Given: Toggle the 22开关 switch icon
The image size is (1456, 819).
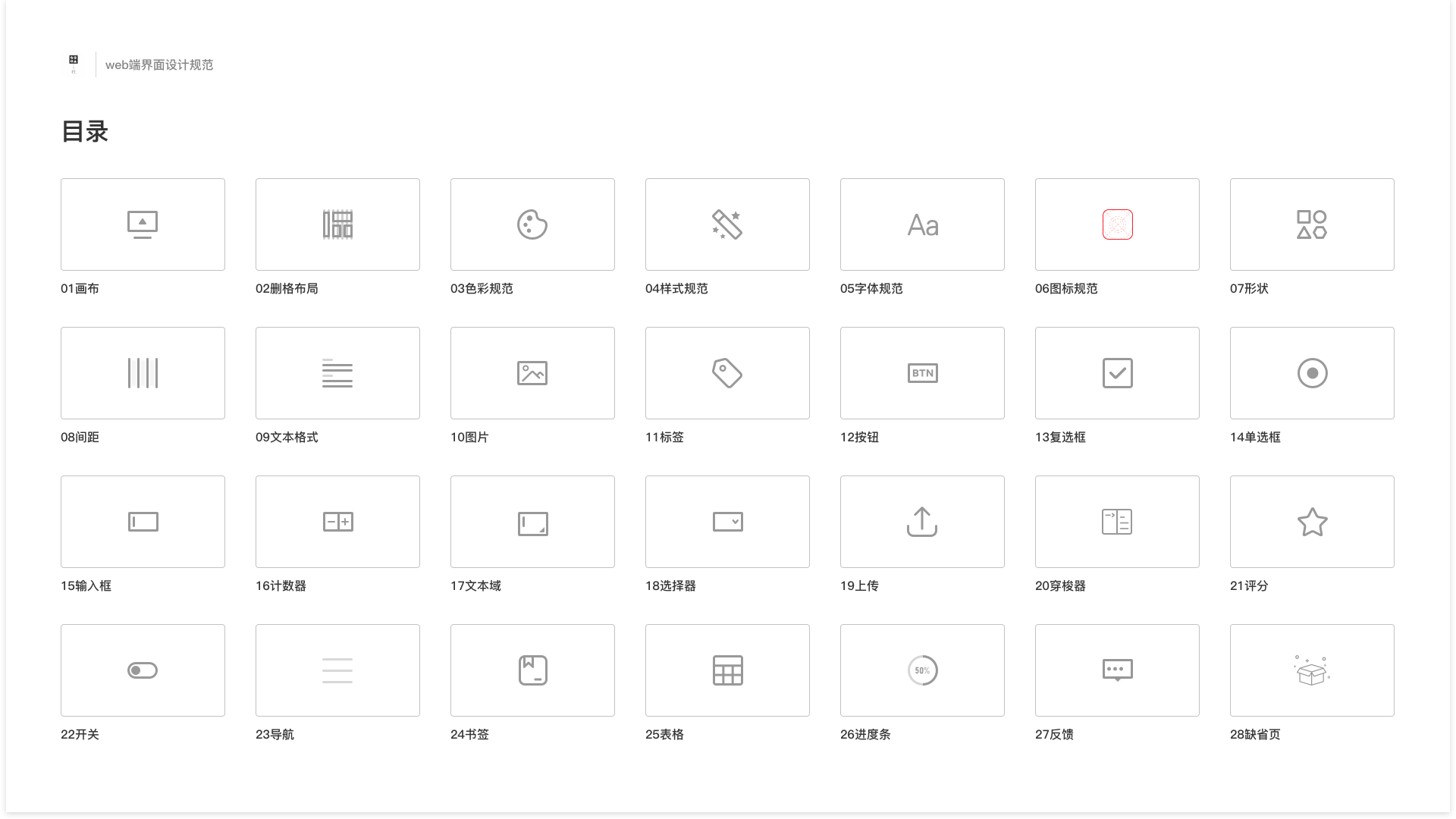Looking at the screenshot, I should tap(143, 670).
